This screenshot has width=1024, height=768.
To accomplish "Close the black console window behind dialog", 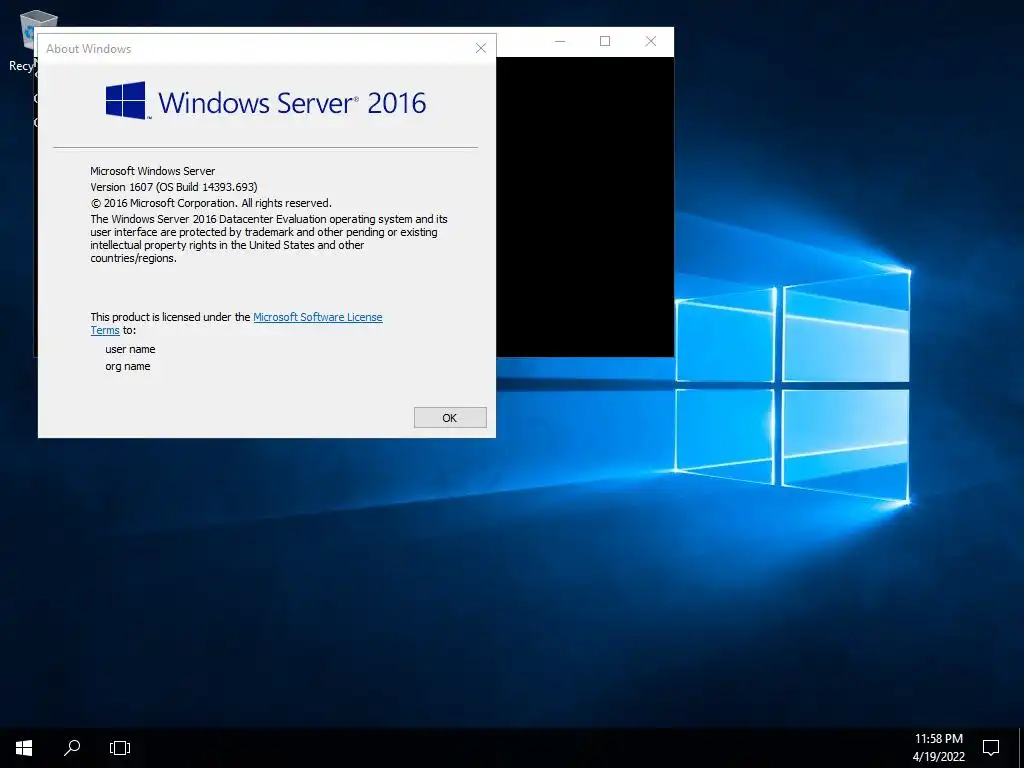I will point(650,41).
